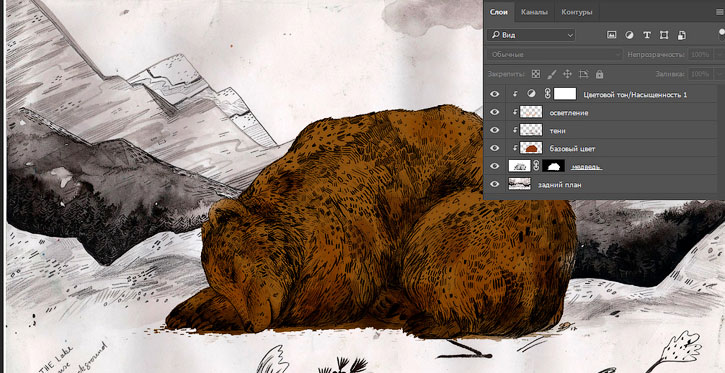Filter layers by shape layers icon
Image resolution: width=725 pixels, height=373 pixels.
664,35
